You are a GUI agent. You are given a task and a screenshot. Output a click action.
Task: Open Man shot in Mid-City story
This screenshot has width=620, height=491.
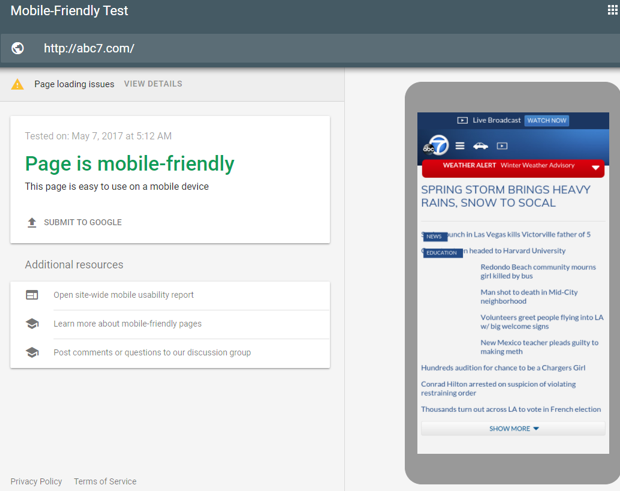click(x=529, y=296)
